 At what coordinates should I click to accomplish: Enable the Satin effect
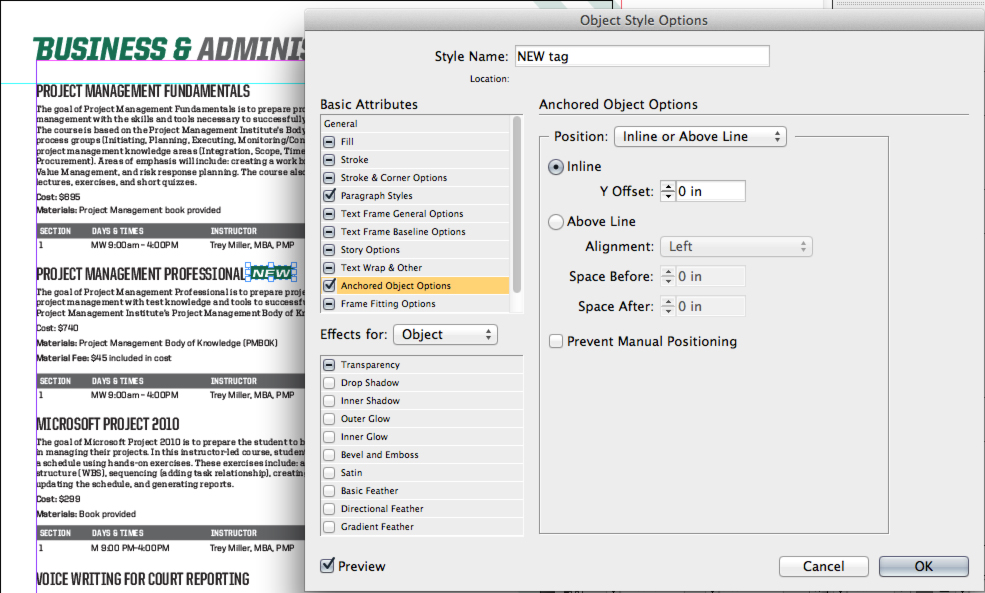pyautogui.click(x=329, y=472)
